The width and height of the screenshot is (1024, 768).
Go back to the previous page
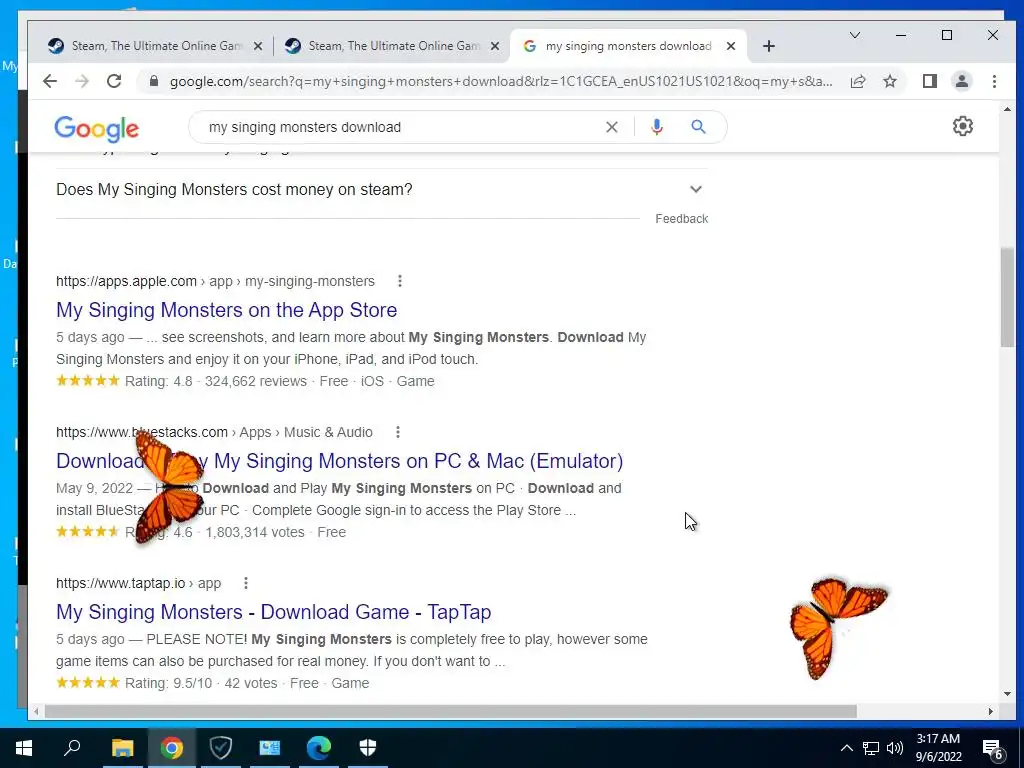tap(50, 81)
